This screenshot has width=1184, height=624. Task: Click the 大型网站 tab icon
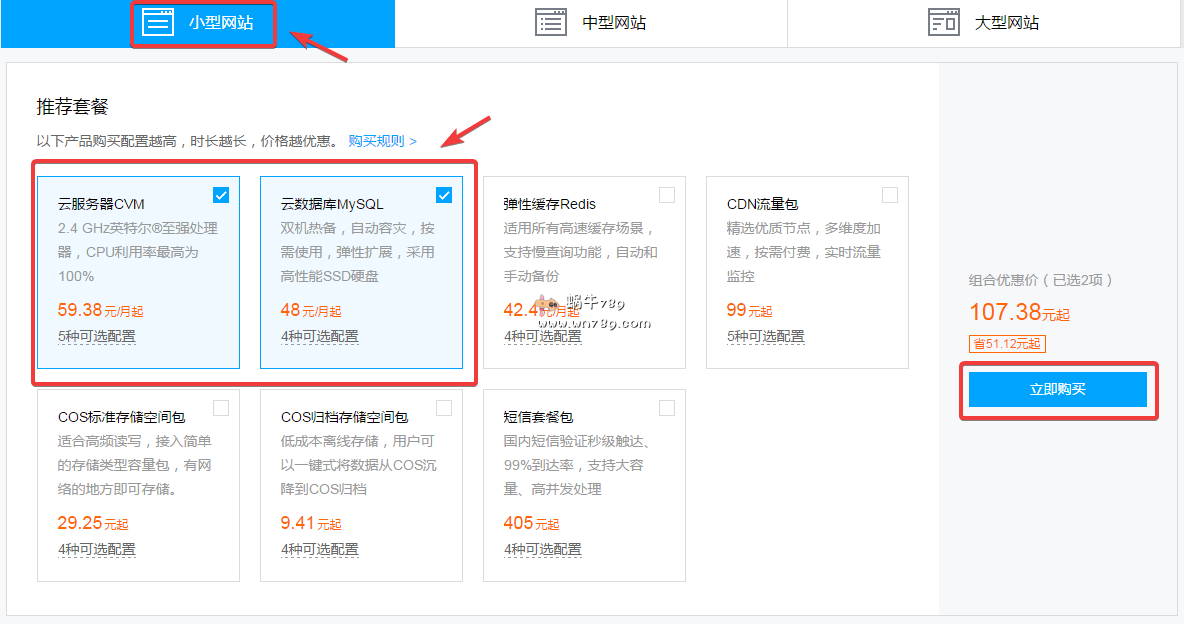[x=944, y=22]
